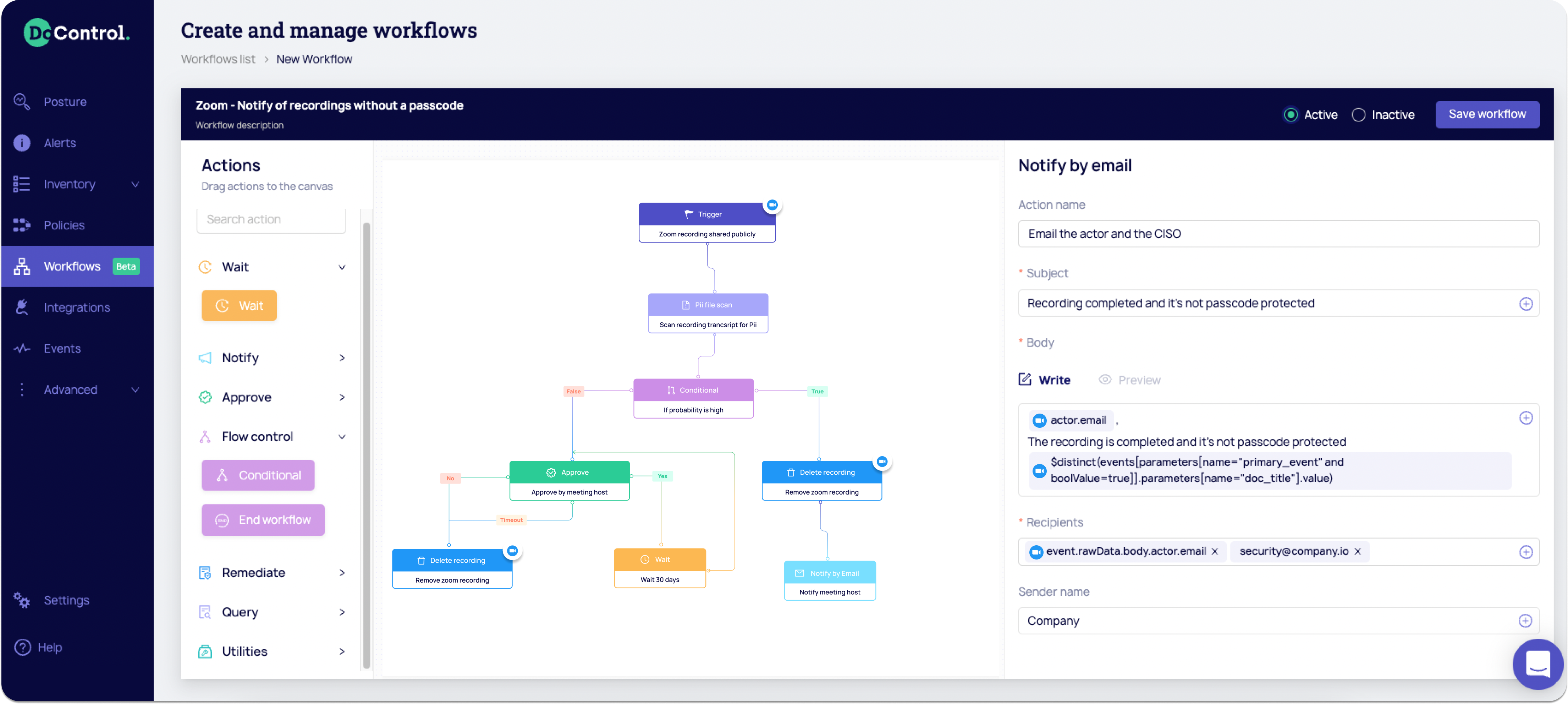1568x704 pixels.
Task: Select Workflows in the sidebar
Action: (77, 266)
